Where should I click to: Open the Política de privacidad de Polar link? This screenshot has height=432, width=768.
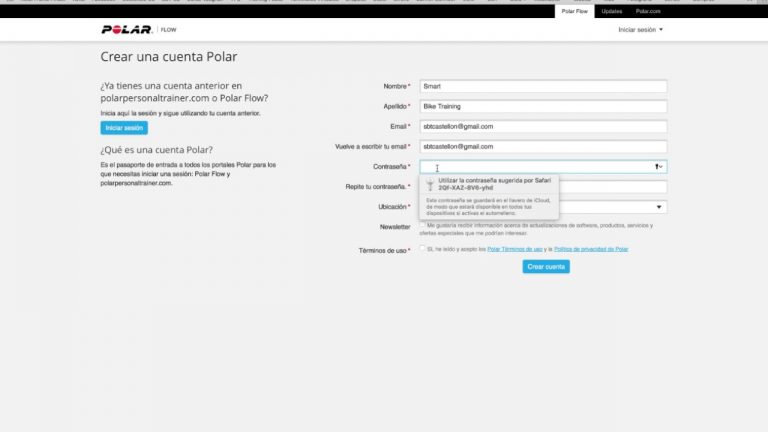591,249
